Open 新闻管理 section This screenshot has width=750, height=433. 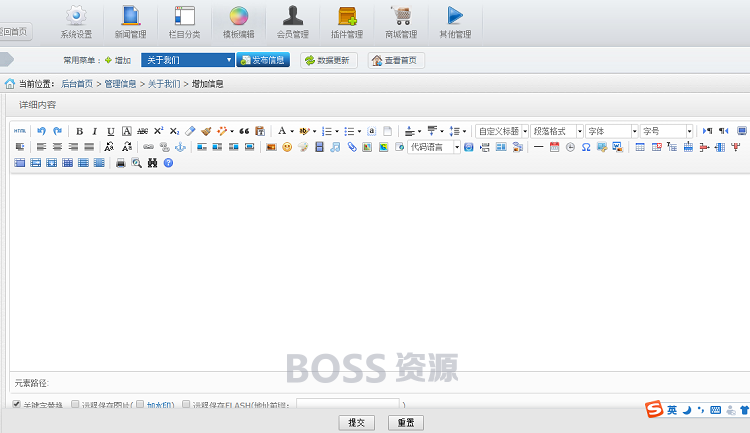(130, 22)
